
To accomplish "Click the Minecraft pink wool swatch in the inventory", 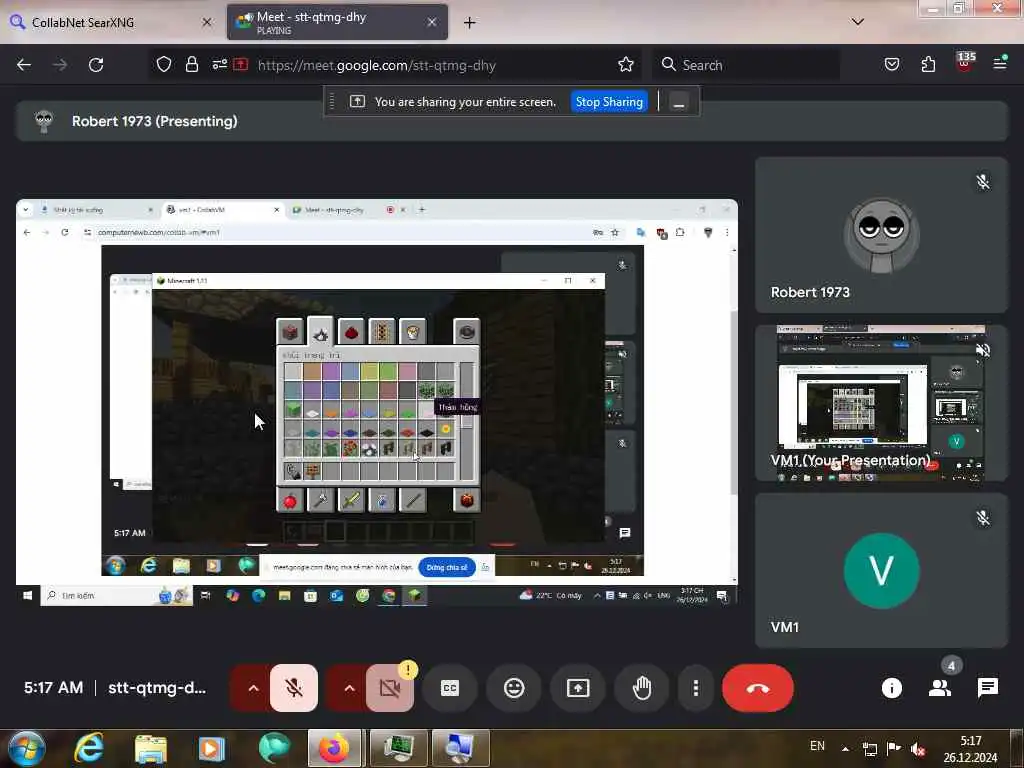I will [407, 372].
